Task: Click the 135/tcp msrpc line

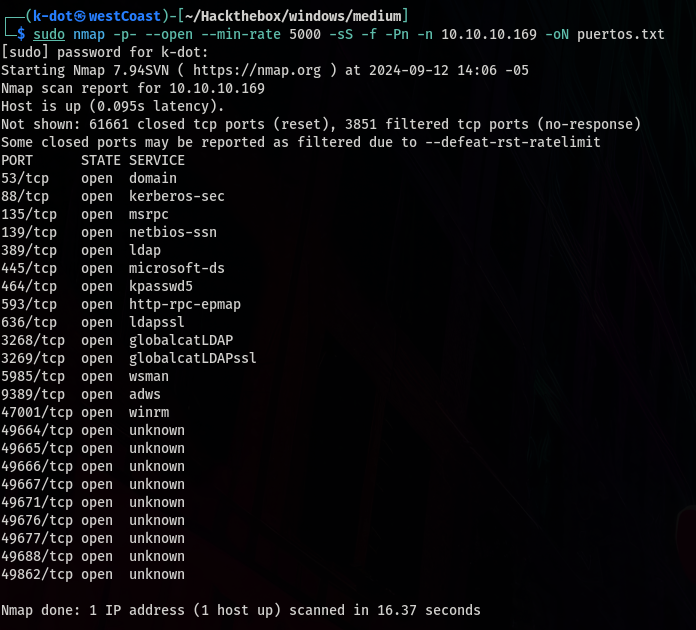Action: click(85, 214)
